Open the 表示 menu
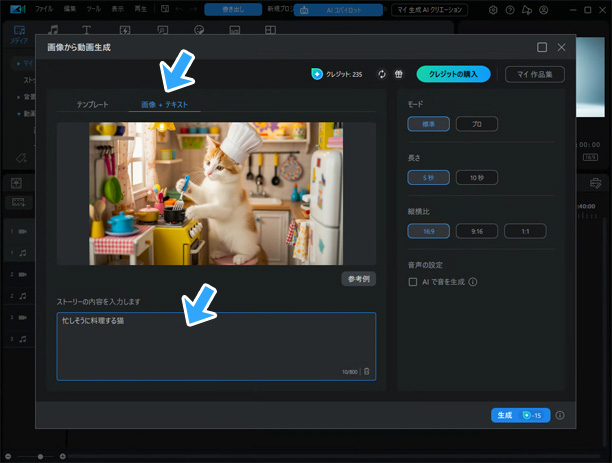Screen dimensions: 612x463 [117, 9]
